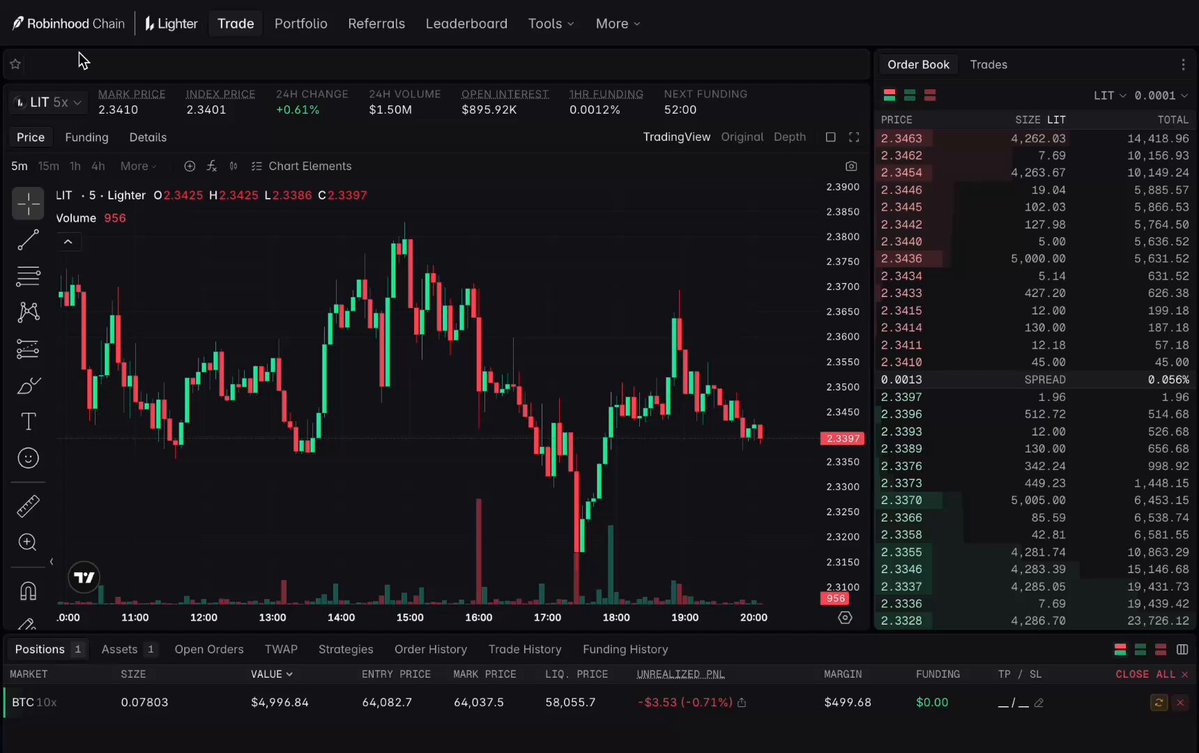
Task: Collapse the drawing toolbar side arrow
Action: click(x=51, y=562)
